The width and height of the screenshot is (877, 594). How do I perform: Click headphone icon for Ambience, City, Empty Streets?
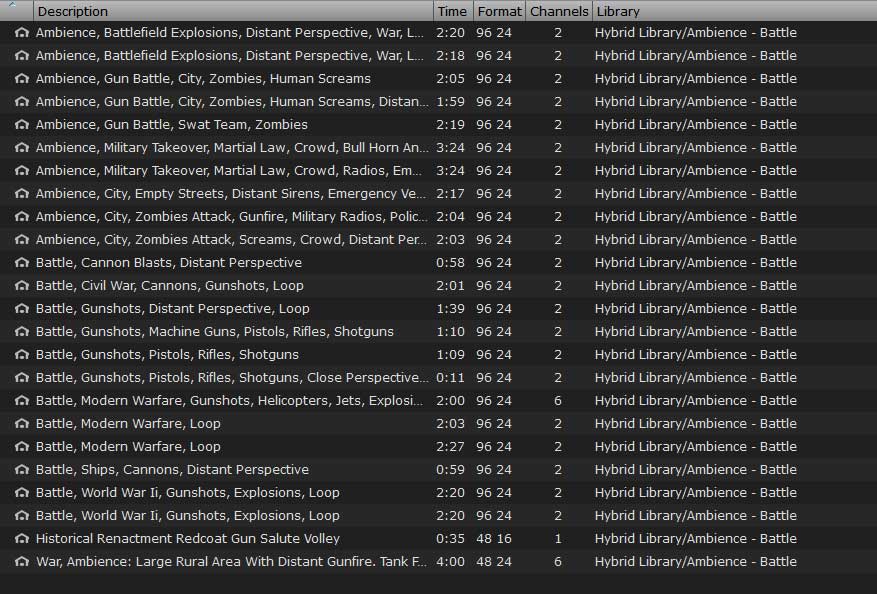tap(21, 194)
